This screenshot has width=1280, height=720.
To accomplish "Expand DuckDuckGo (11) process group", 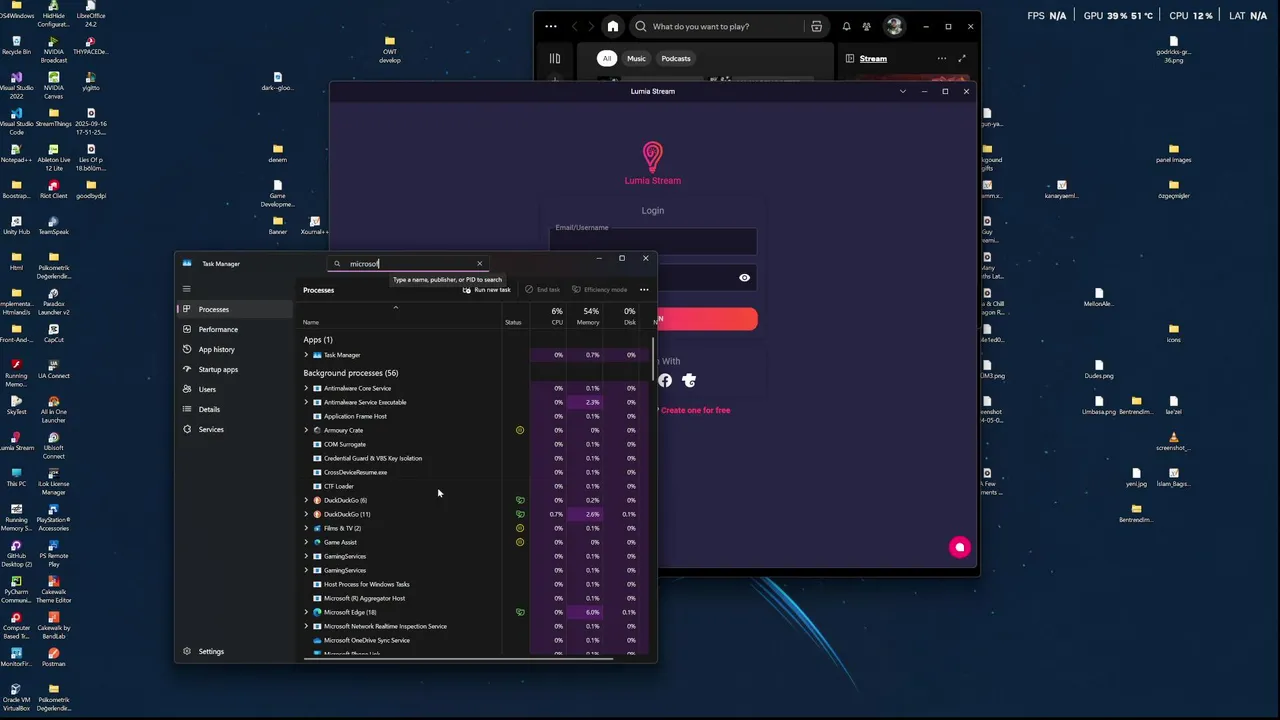I will tap(306, 514).
